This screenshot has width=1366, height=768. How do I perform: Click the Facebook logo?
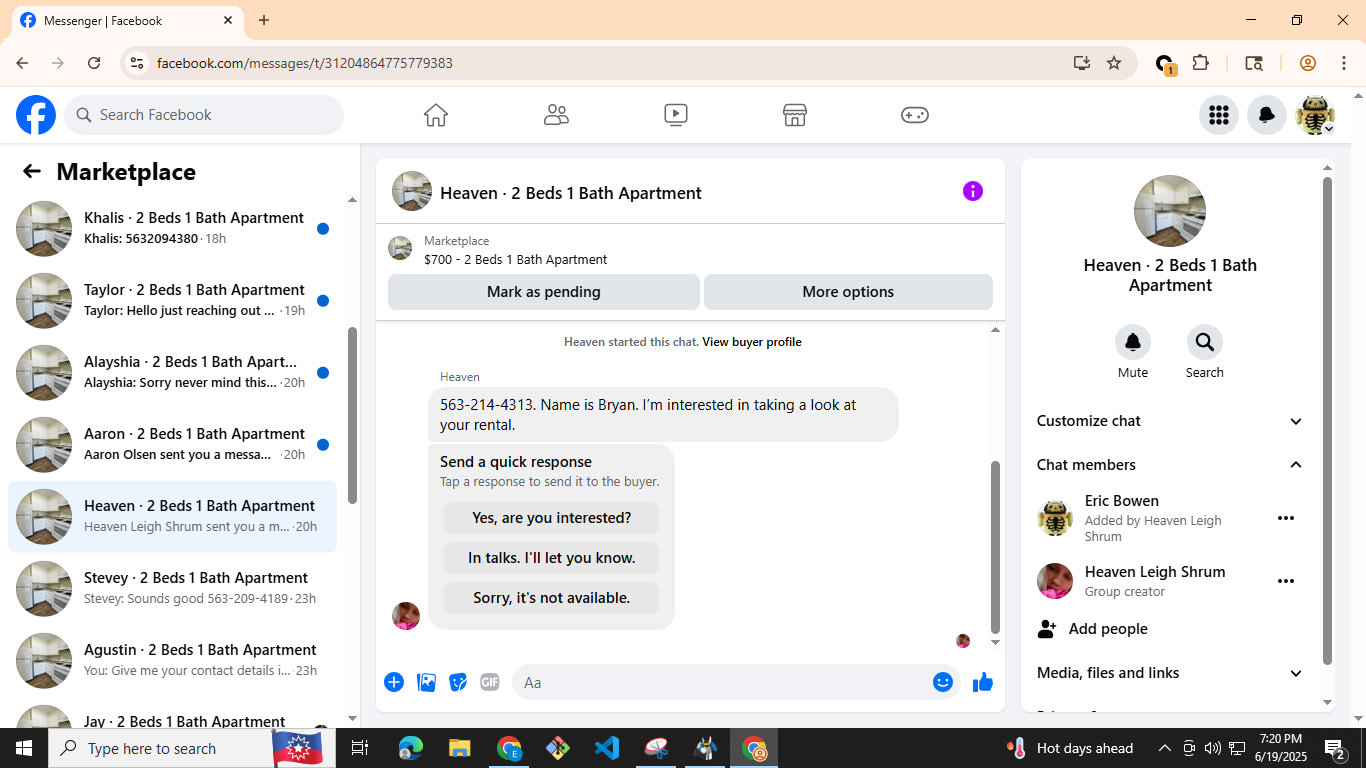(x=36, y=115)
